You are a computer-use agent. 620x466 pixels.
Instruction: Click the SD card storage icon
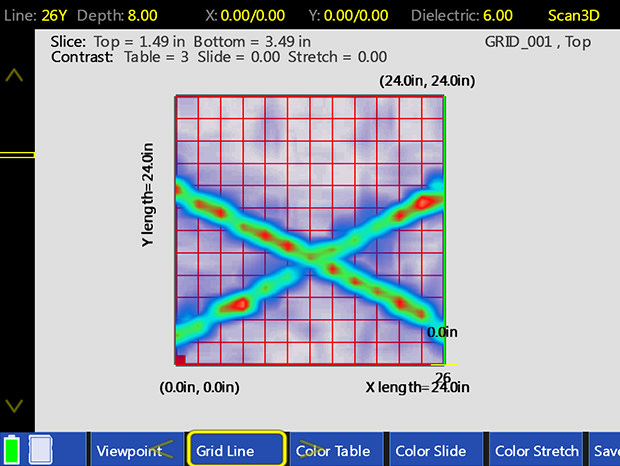click(x=41, y=449)
